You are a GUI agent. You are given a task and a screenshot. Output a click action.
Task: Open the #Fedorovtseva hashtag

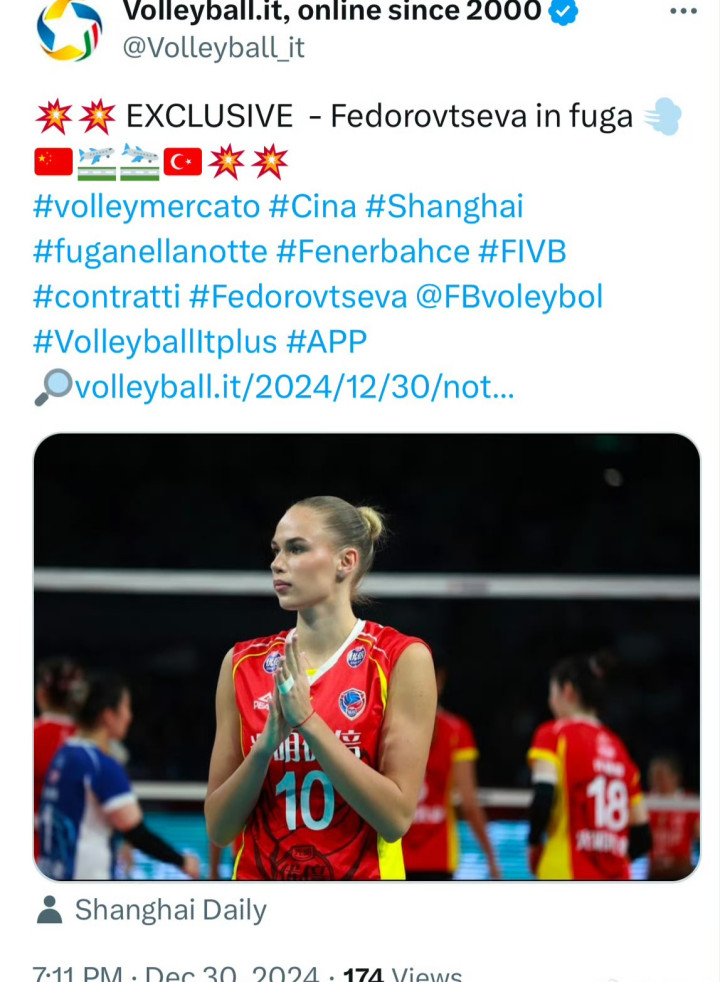[298, 297]
